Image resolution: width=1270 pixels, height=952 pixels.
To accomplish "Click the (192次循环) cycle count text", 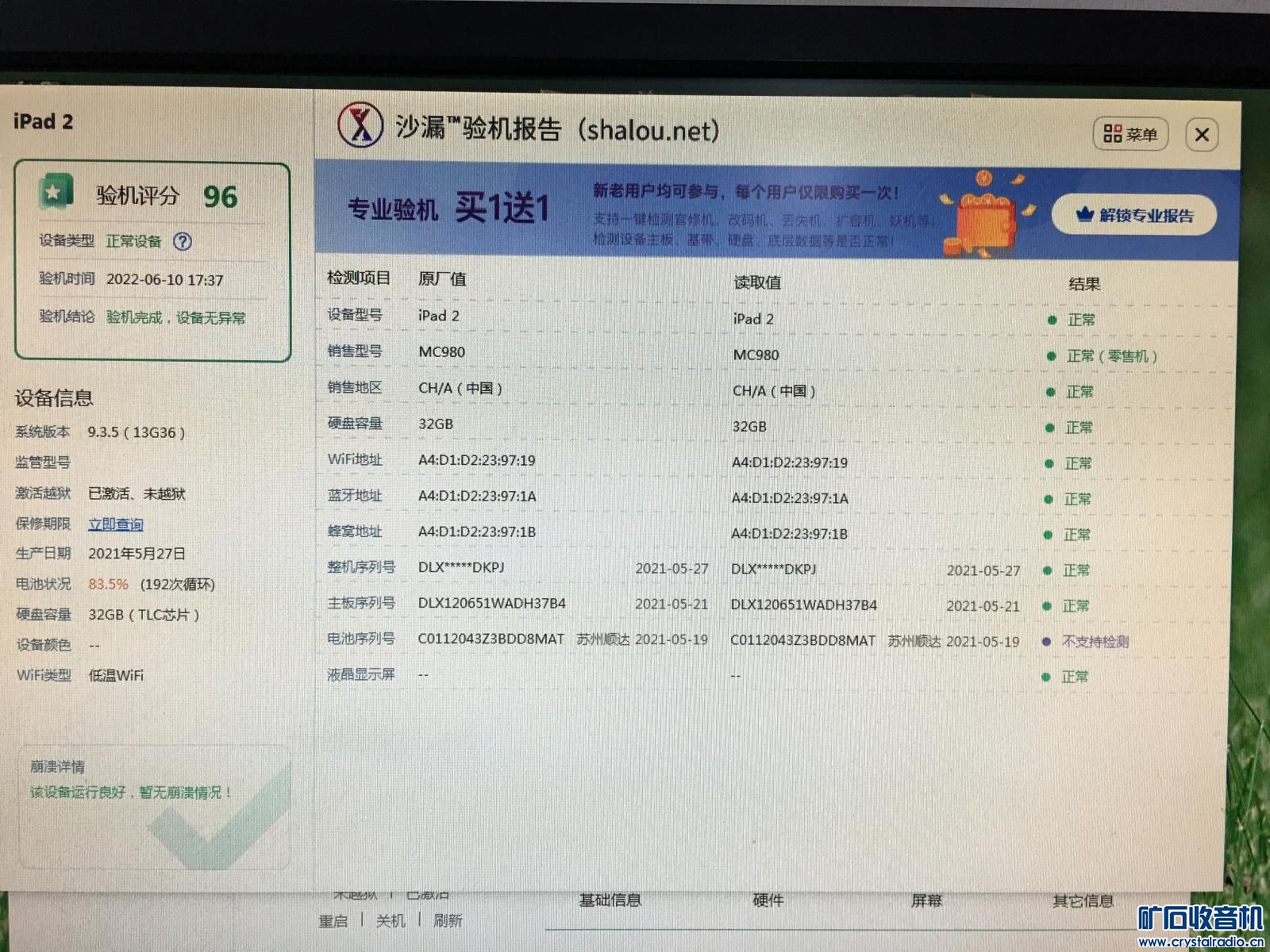I will (178, 585).
